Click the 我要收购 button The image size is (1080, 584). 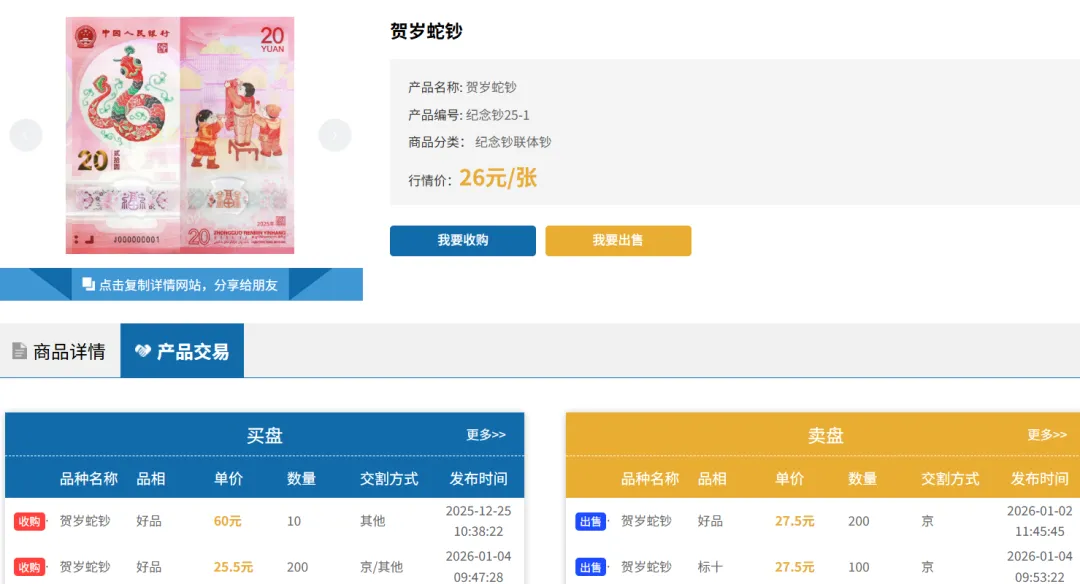[463, 240]
